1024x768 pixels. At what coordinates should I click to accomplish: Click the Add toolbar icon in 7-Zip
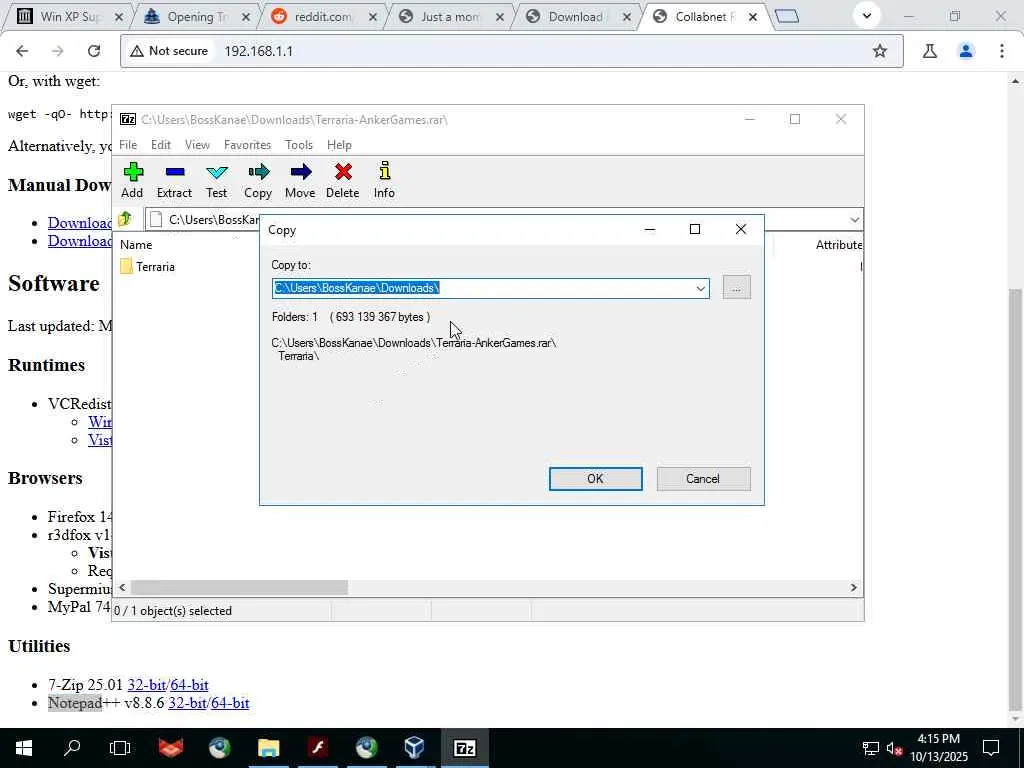click(x=133, y=180)
